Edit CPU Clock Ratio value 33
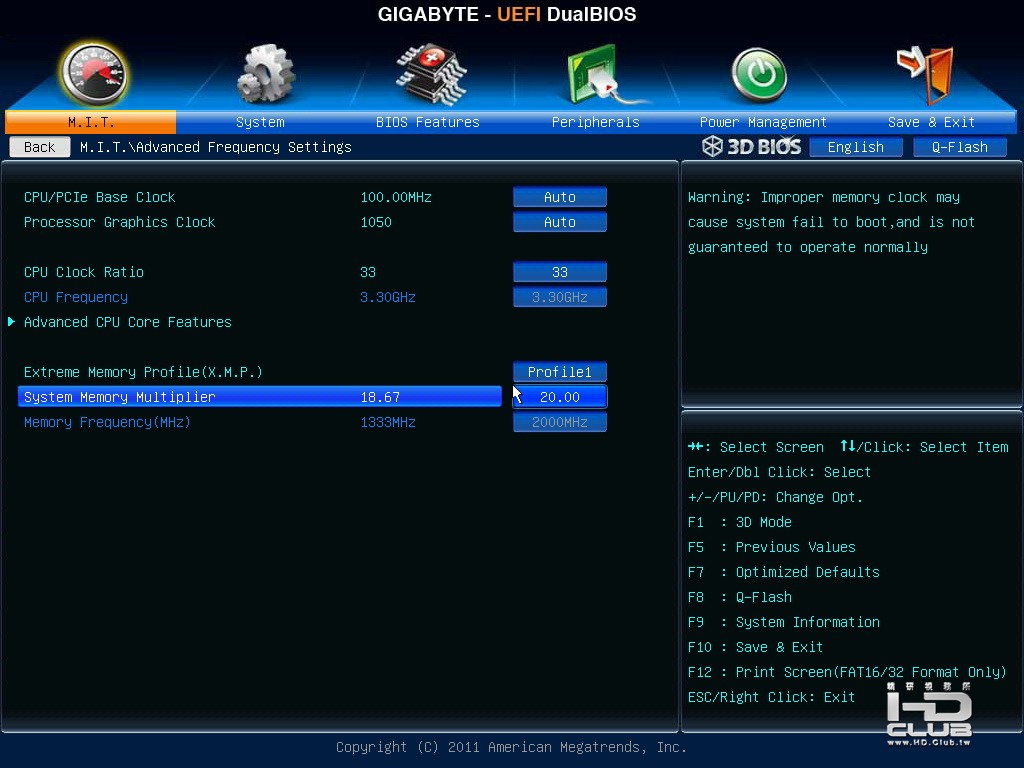Screen dimensions: 1024x768 [560, 272]
